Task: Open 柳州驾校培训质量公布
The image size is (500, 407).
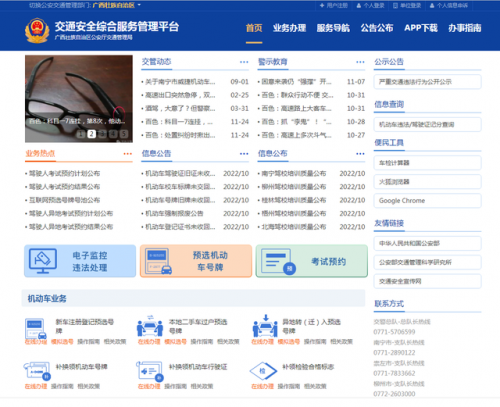Action: pos(294,187)
